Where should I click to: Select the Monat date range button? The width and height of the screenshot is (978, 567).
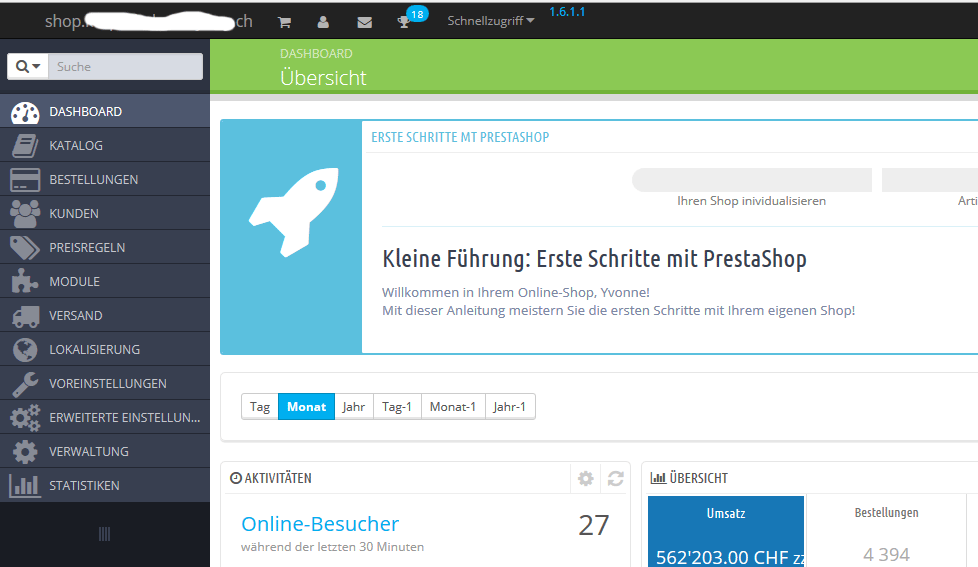[x=306, y=407]
